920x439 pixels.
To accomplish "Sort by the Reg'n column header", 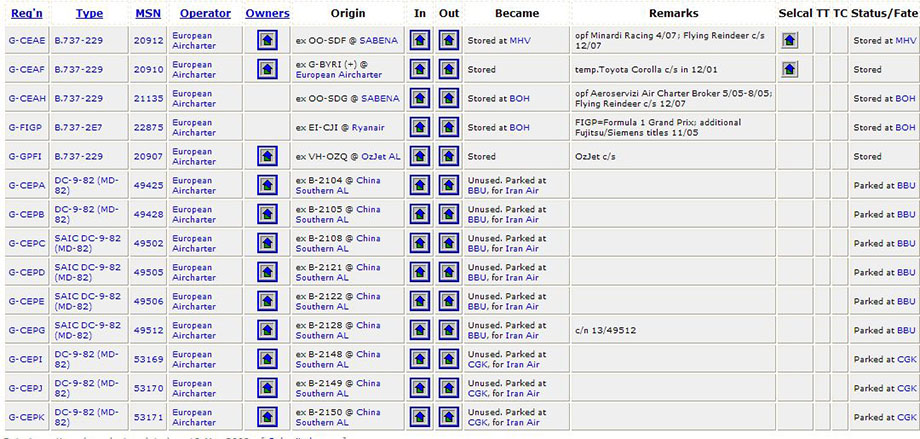I will pos(26,14).
